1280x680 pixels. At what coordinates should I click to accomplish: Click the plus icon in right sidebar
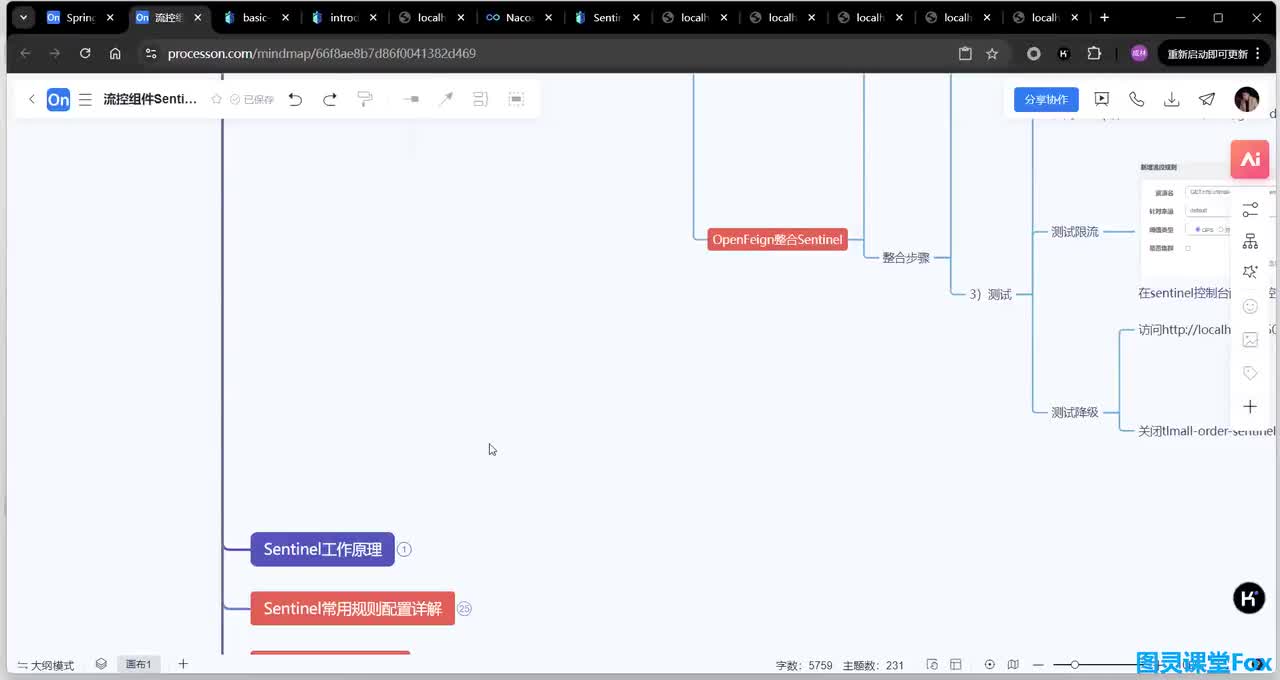click(1250, 407)
